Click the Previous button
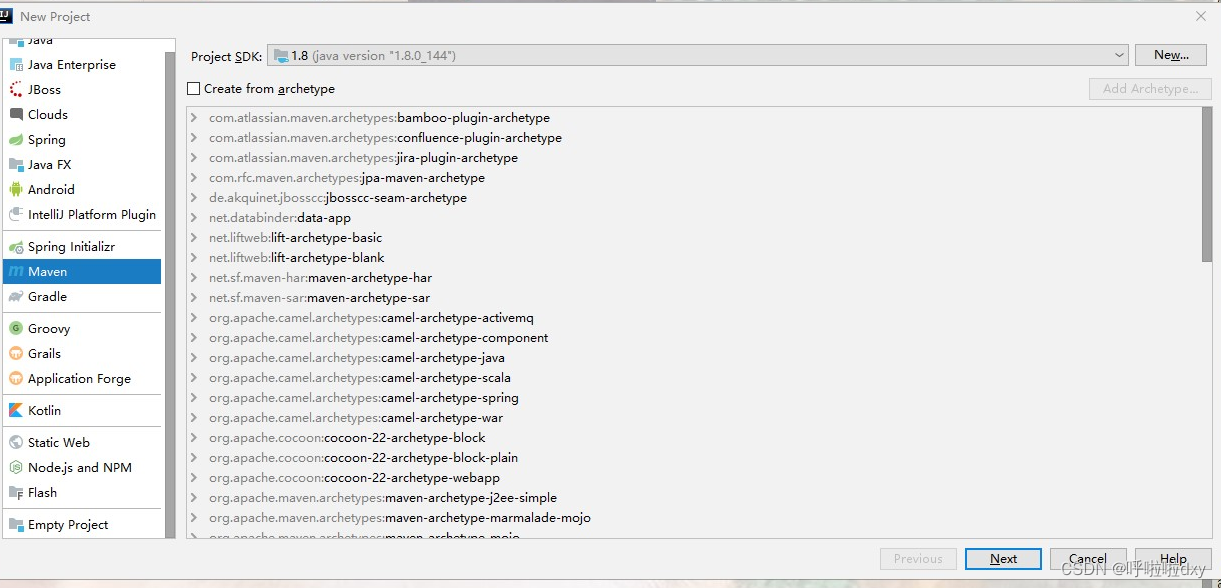This screenshot has width=1221, height=588. pos(918,559)
